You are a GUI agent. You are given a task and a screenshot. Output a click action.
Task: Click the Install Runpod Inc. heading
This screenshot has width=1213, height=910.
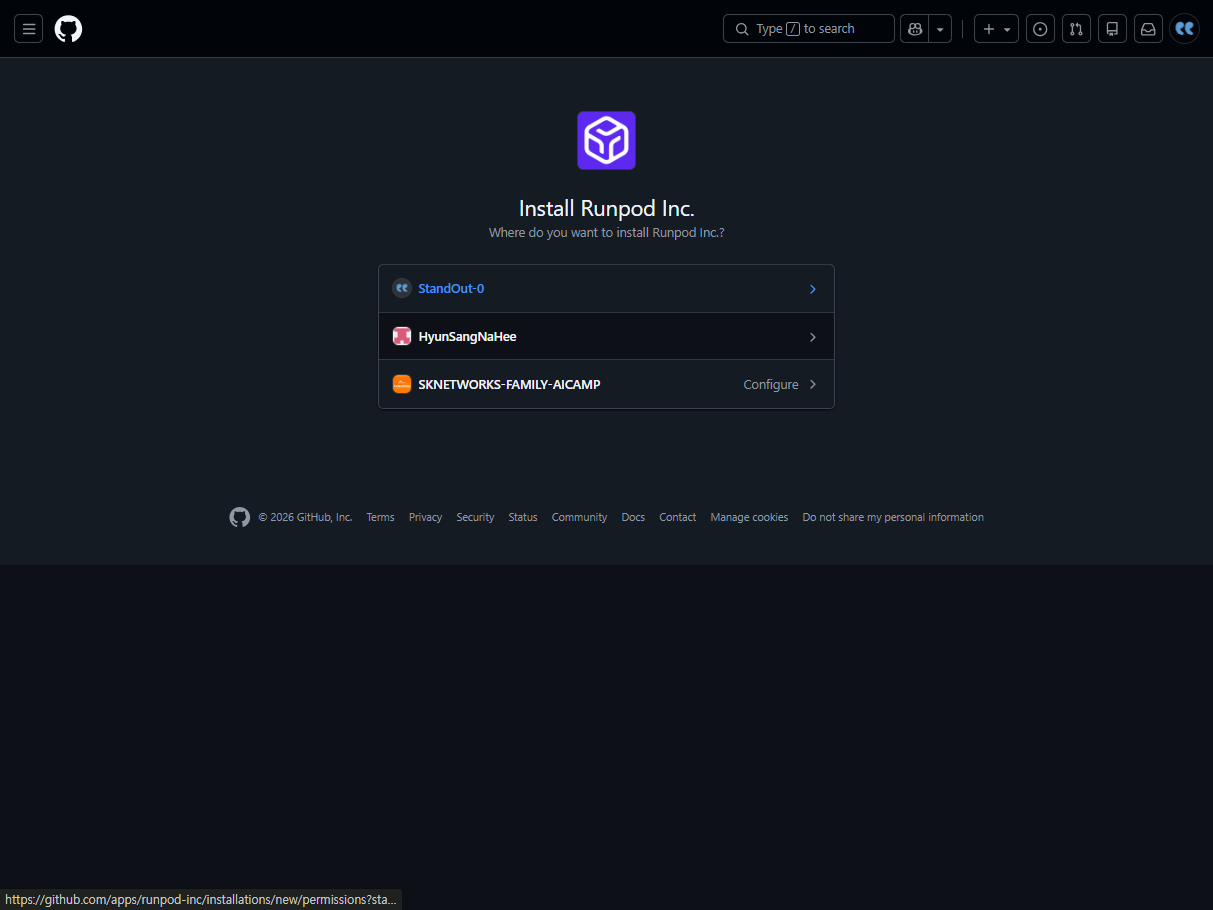[606, 208]
